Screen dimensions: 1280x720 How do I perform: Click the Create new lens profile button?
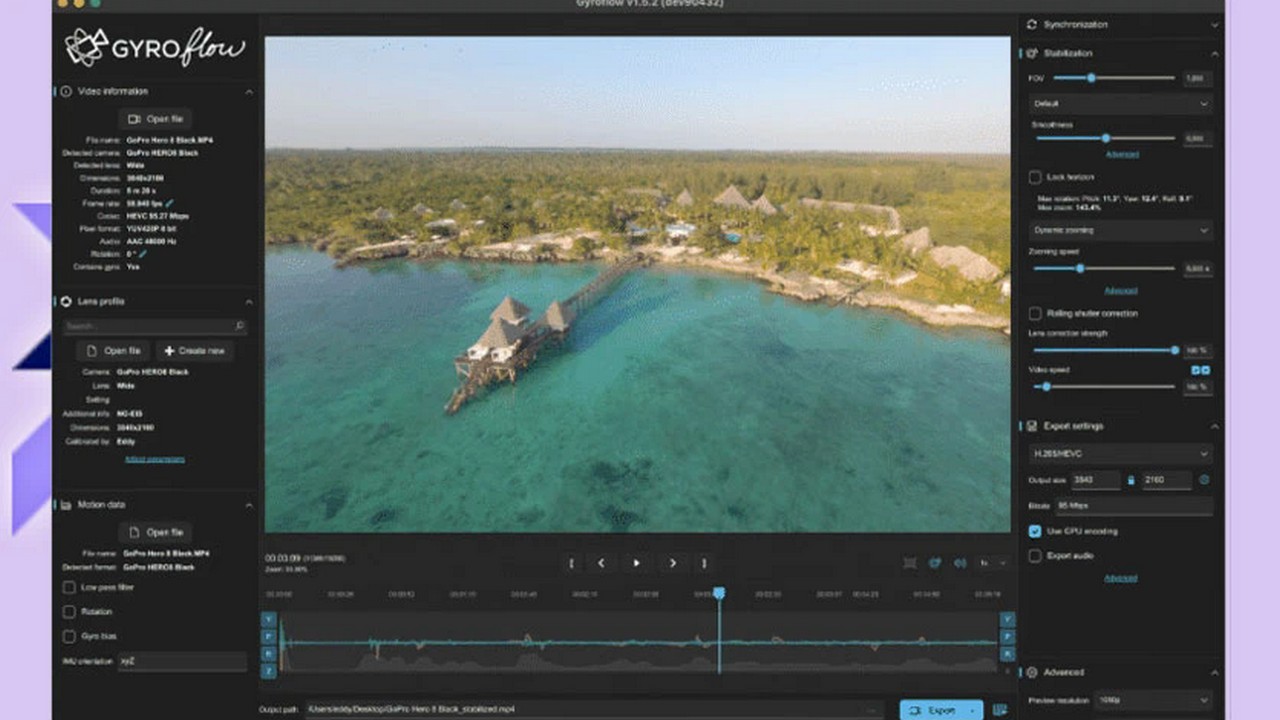[x=194, y=351]
